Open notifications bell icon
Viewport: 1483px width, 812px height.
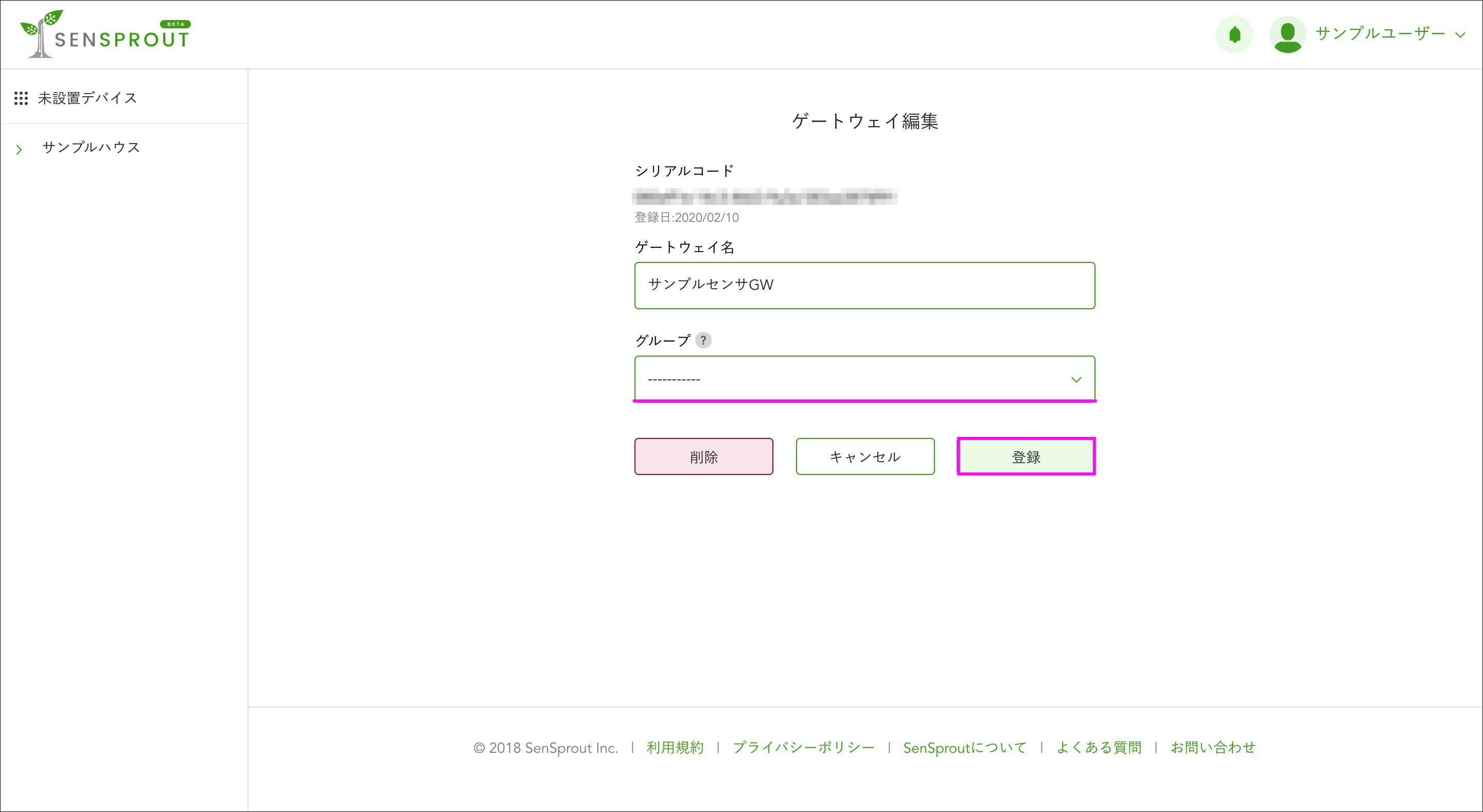pyautogui.click(x=1234, y=34)
